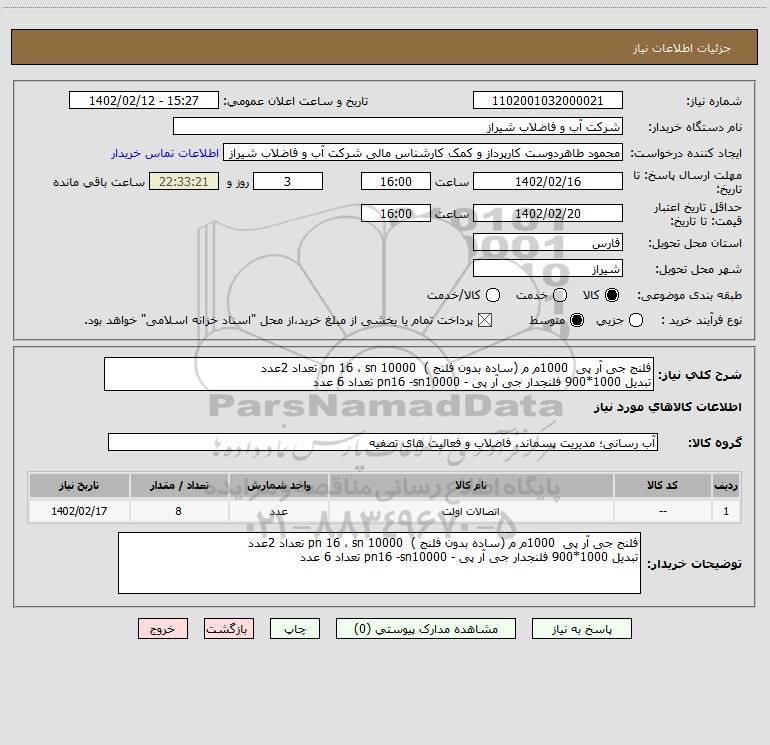The width and height of the screenshot is (770, 745).
Task: Click the توضیحات خریدار text area
Action: click(379, 563)
